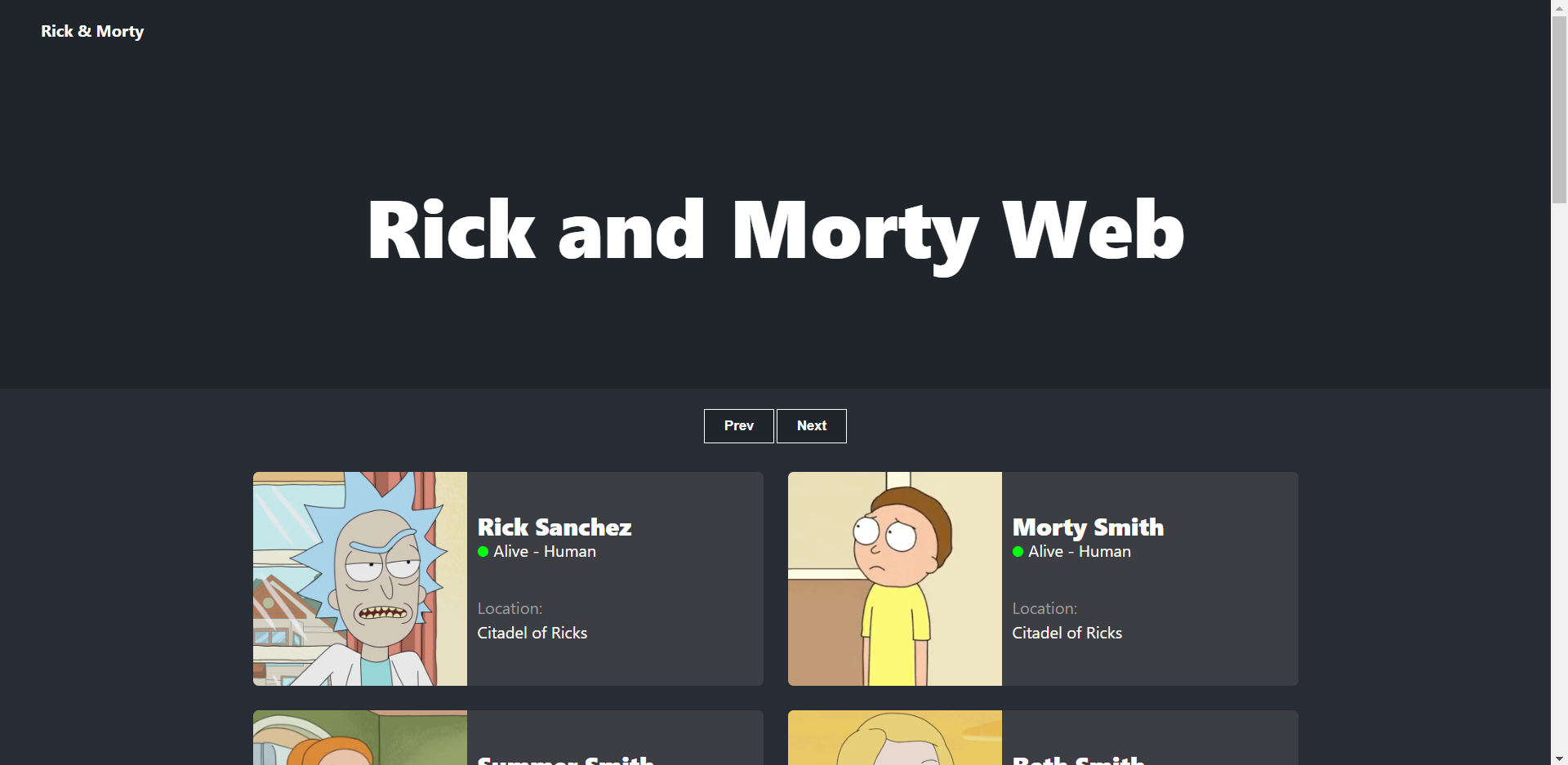
Task: Open Rick Sanchez character image
Action: coord(360,579)
